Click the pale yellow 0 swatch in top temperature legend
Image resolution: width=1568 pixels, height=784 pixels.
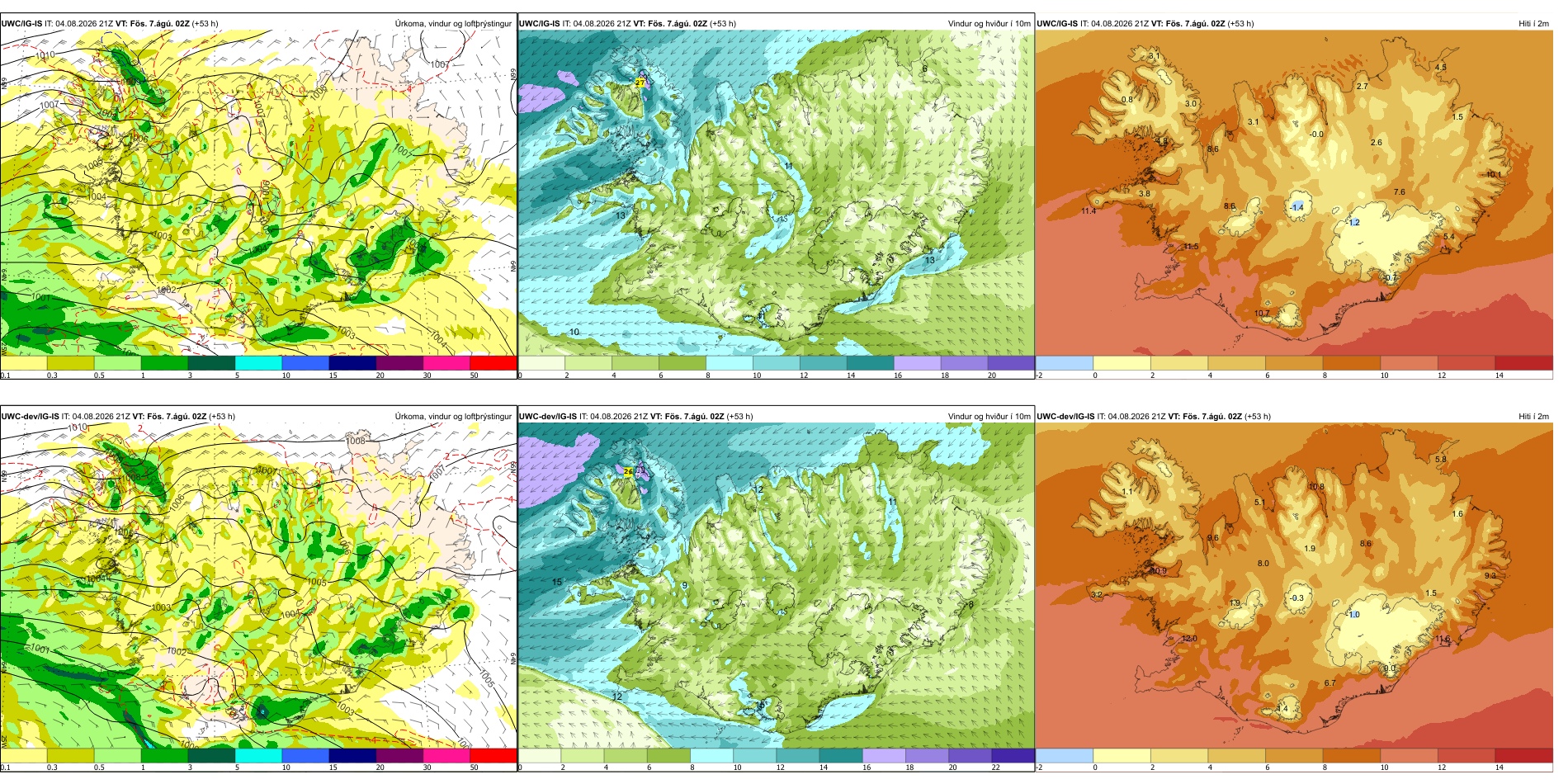click(x=1122, y=363)
